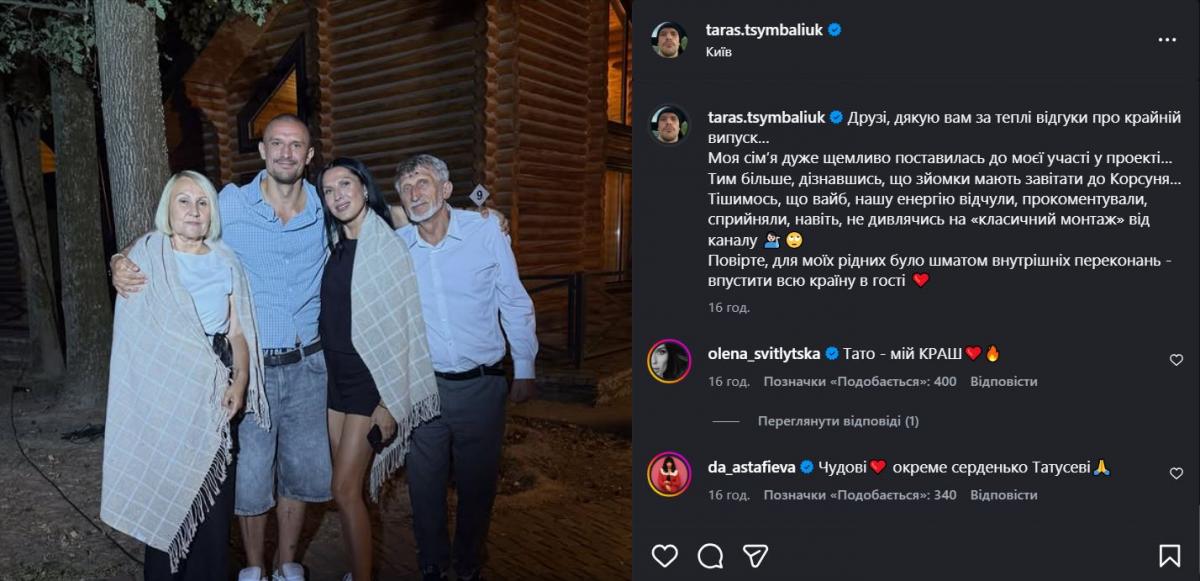Open da_astafieva profile avatar
1200x581 pixels.
pyautogui.click(x=669, y=474)
